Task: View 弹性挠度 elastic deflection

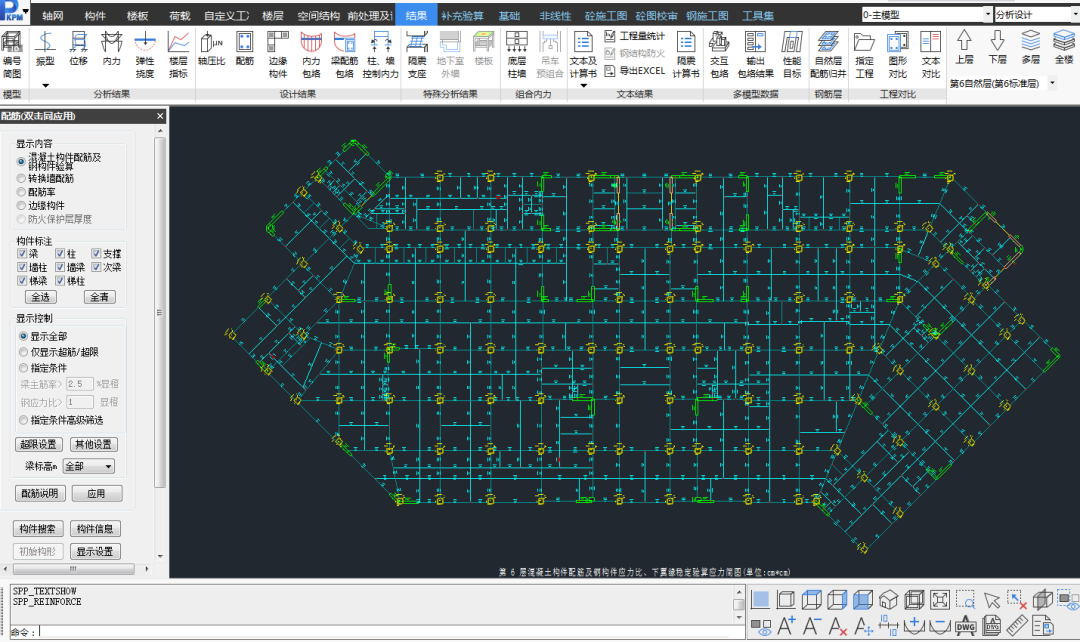Action: [x=145, y=55]
